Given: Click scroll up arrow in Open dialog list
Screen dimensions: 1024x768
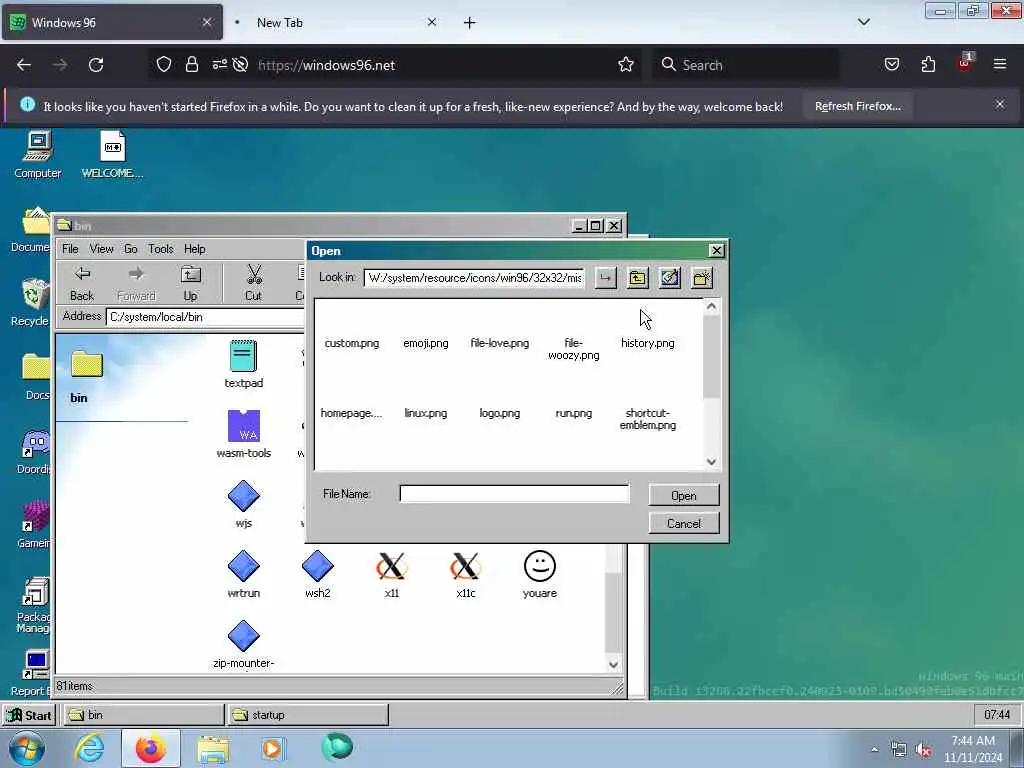Looking at the screenshot, I should point(711,306).
